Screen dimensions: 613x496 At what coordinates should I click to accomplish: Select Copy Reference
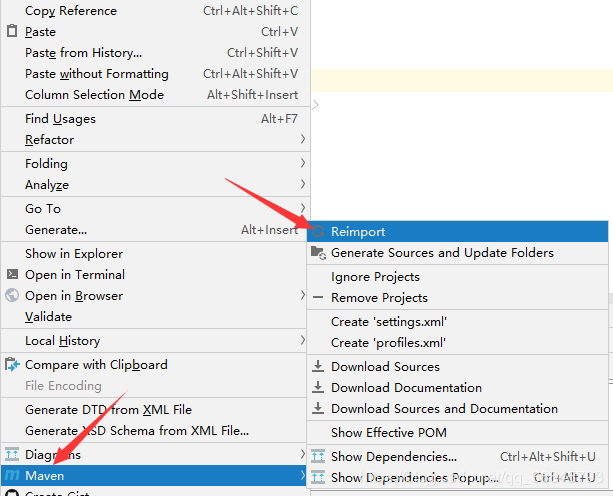pos(155,11)
